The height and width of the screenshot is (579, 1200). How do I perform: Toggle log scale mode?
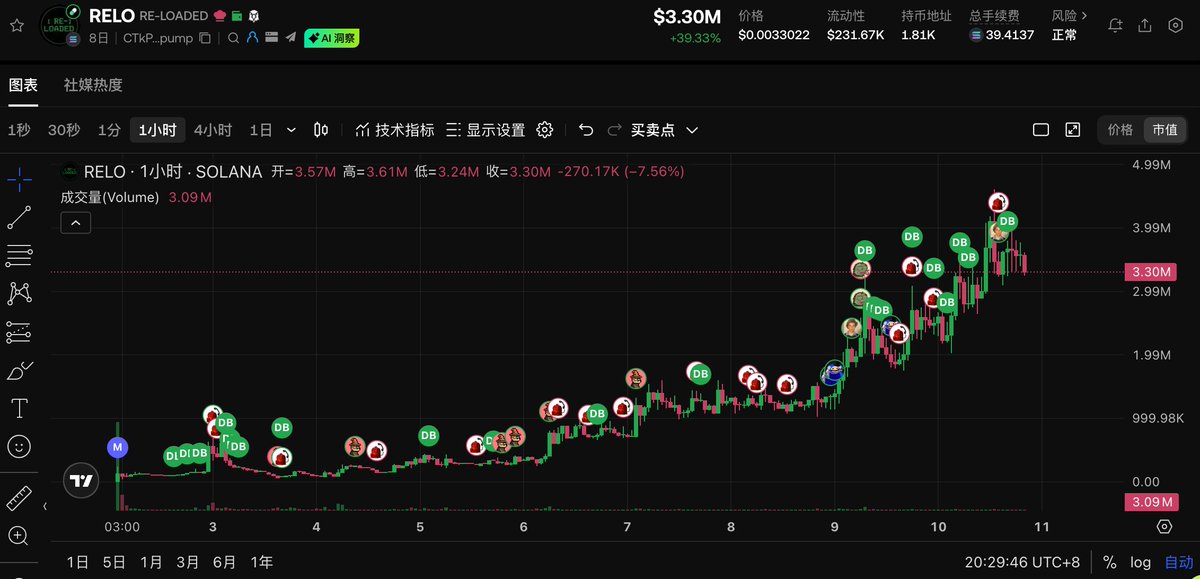click(x=1141, y=562)
